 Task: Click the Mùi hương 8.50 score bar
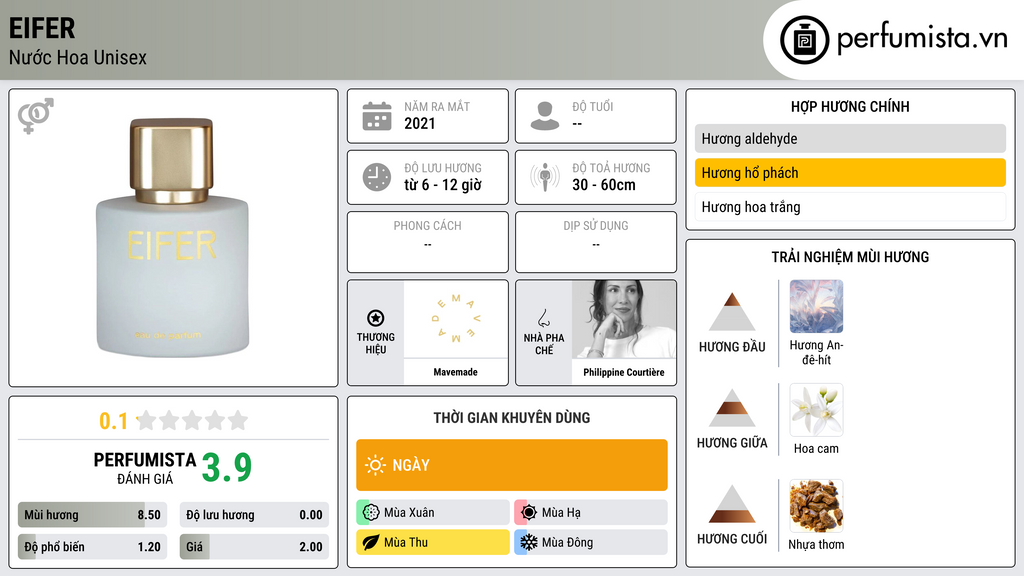pyautogui.click(x=92, y=515)
